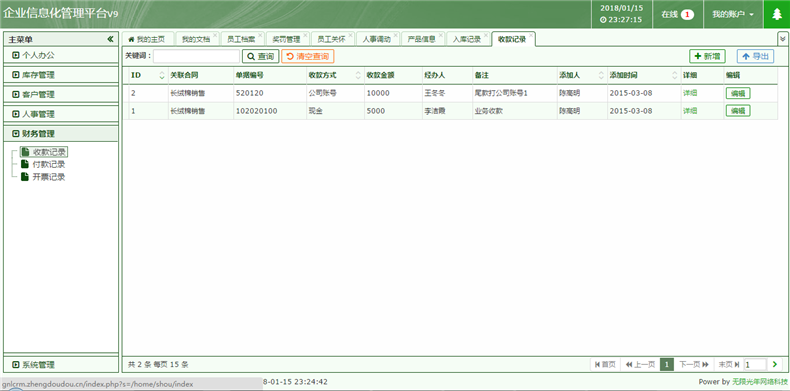Close the 员工档案 tab
Viewport: 790px width, 391px height.
pyautogui.click(x=260, y=35)
